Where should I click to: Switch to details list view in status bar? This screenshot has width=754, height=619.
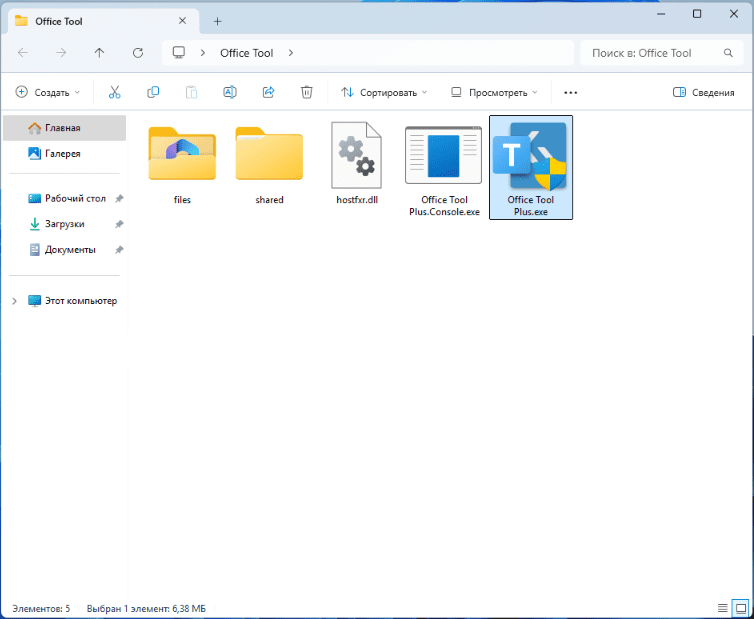point(722,608)
